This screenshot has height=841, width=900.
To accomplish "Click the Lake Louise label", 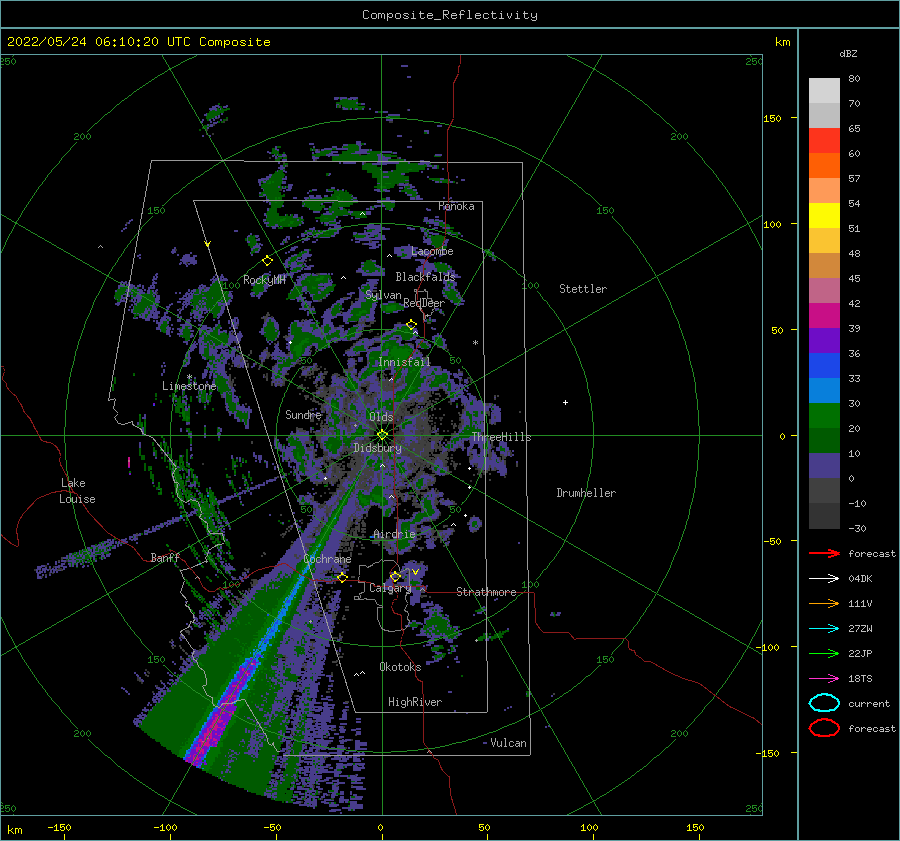I will [77, 491].
